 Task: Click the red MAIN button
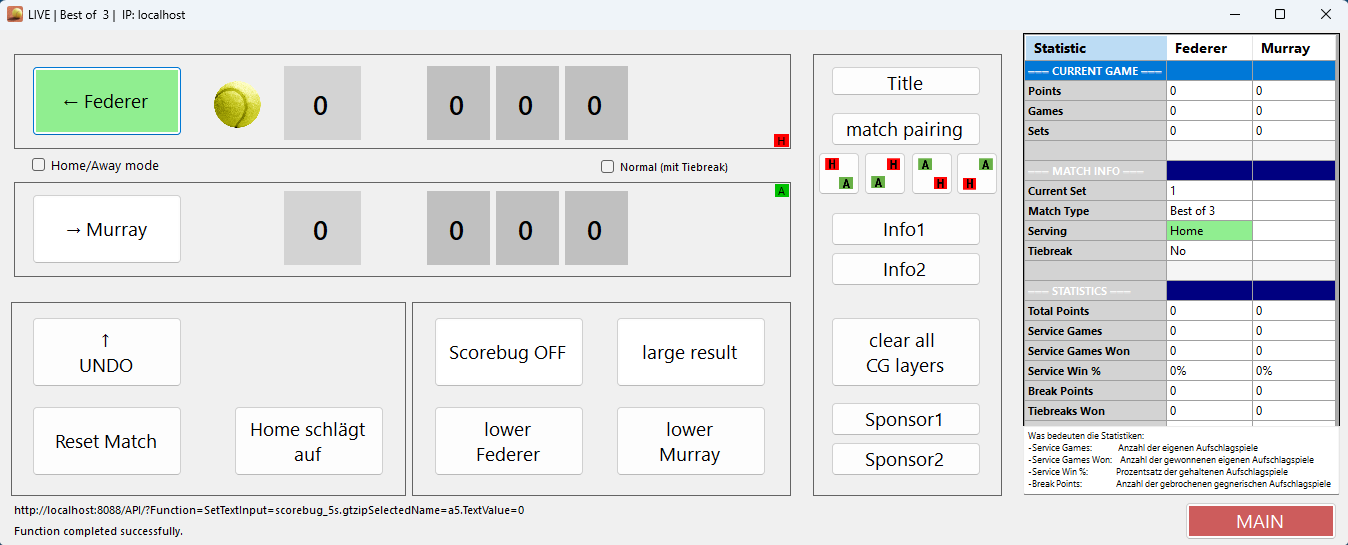pyautogui.click(x=1260, y=521)
